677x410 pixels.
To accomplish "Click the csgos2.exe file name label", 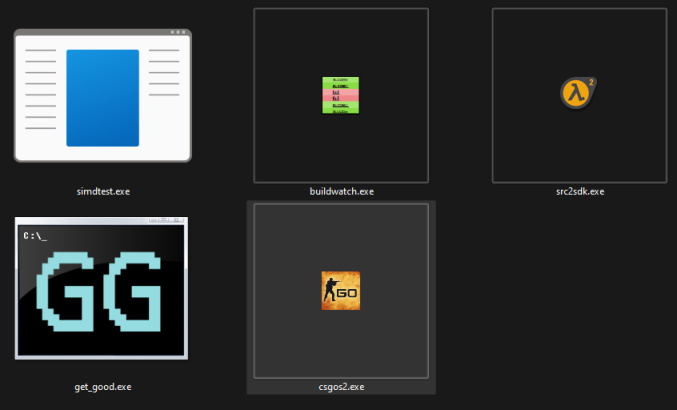I will [x=340, y=386].
